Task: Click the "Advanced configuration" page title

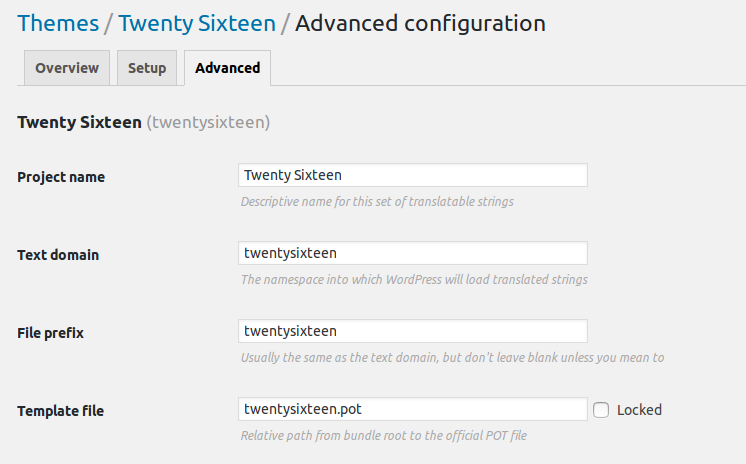Action: point(420,23)
